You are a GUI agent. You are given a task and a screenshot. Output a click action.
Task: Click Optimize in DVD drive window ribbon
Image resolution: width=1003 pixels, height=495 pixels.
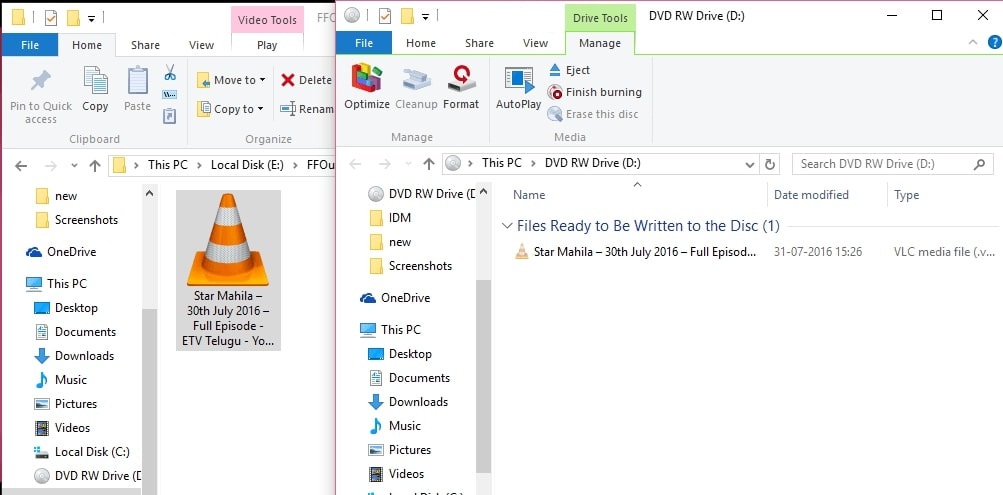pos(367,86)
